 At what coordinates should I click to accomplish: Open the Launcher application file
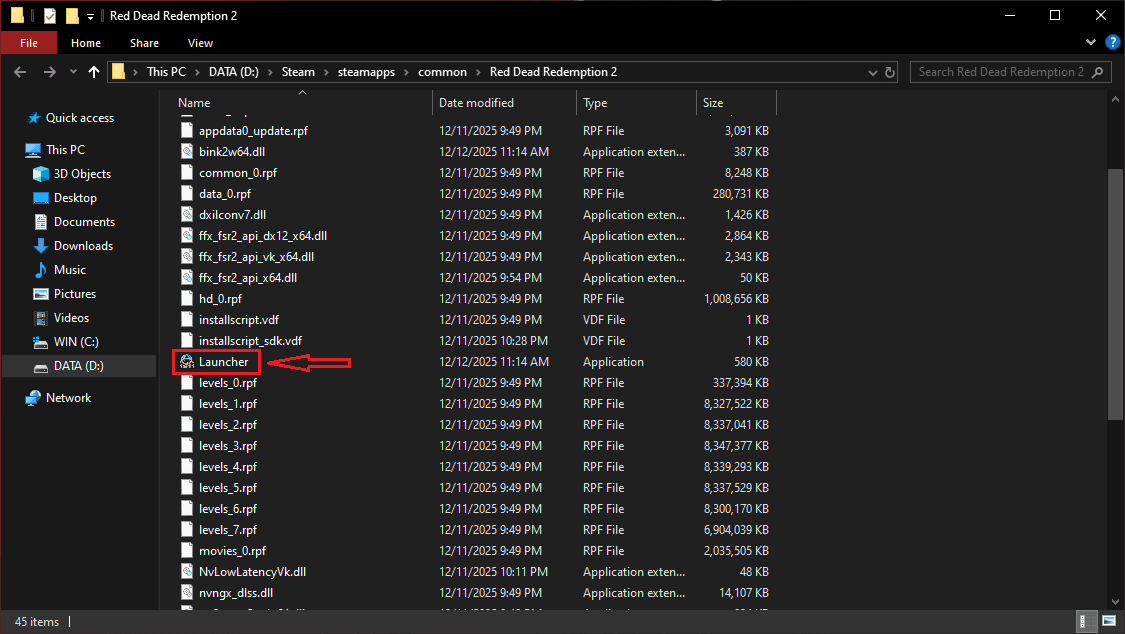click(222, 362)
